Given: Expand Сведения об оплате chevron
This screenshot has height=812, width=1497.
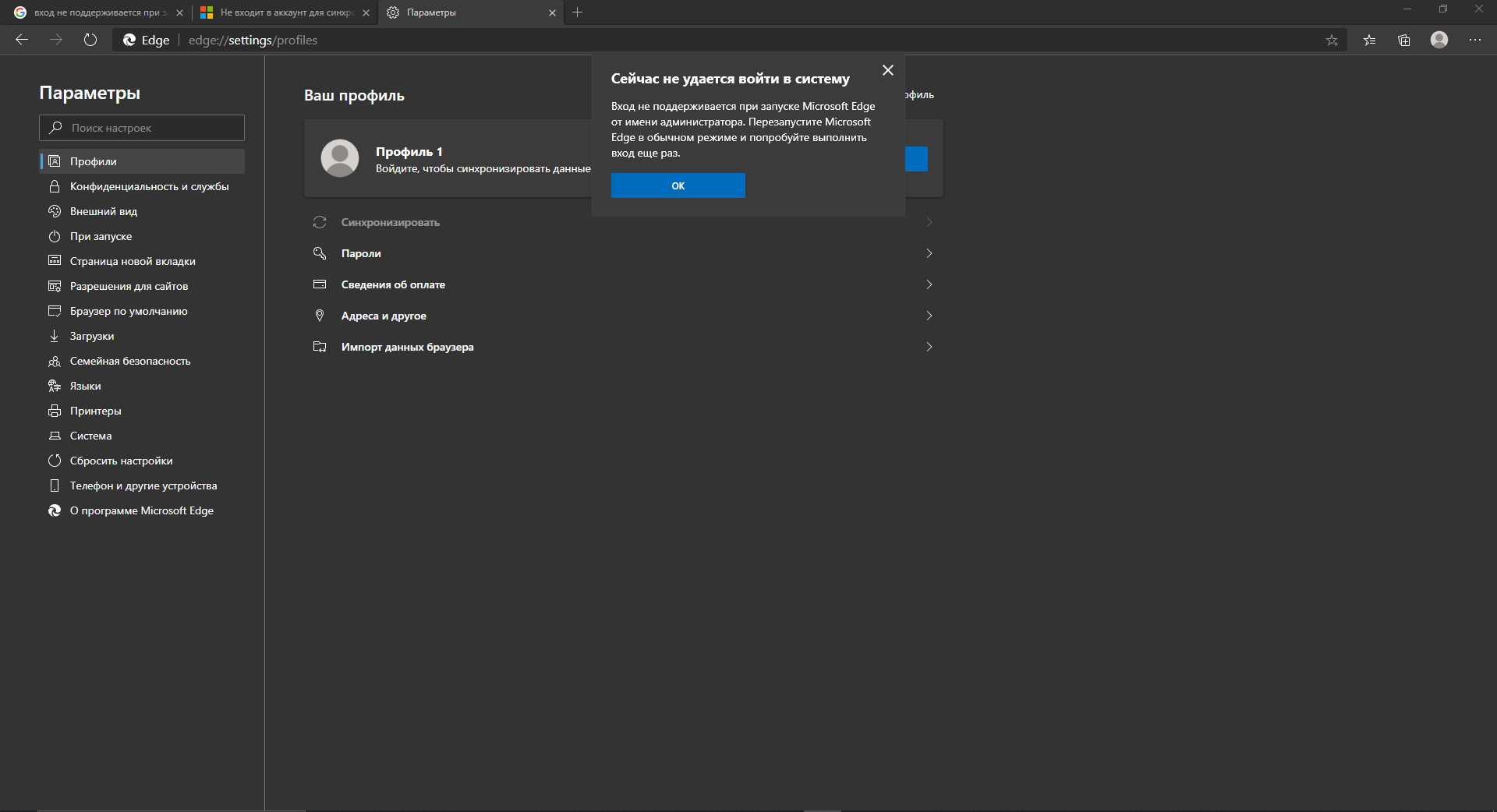Looking at the screenshot, I should coord(929,284).
